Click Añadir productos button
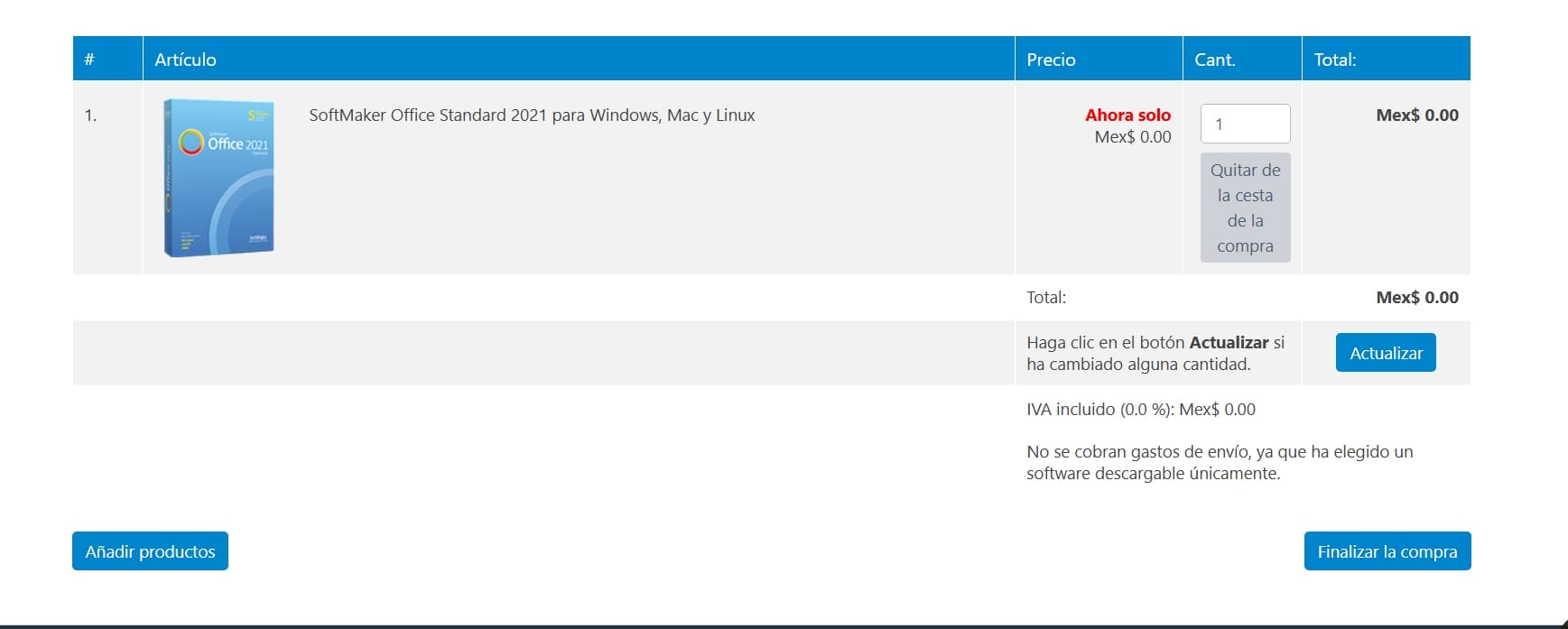Image resolution: width=1568 pixels, height=629 pixels. tap(150, 551)
